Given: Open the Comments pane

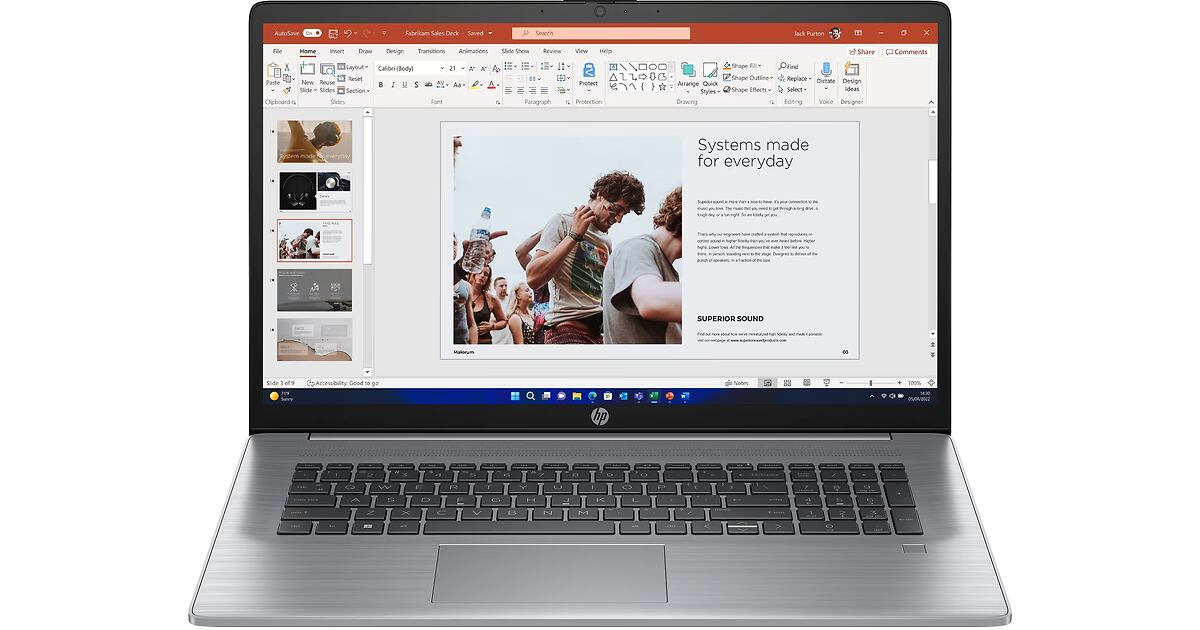Looking at the screenshot, I should click(907, 52).
